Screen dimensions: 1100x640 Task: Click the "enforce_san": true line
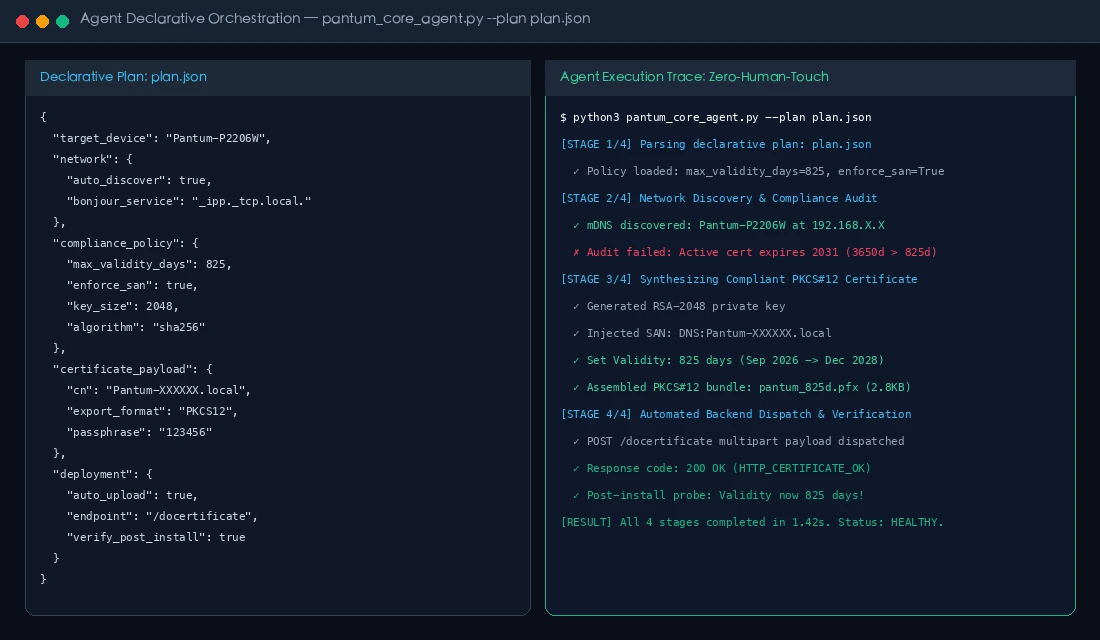click(132, 286)
